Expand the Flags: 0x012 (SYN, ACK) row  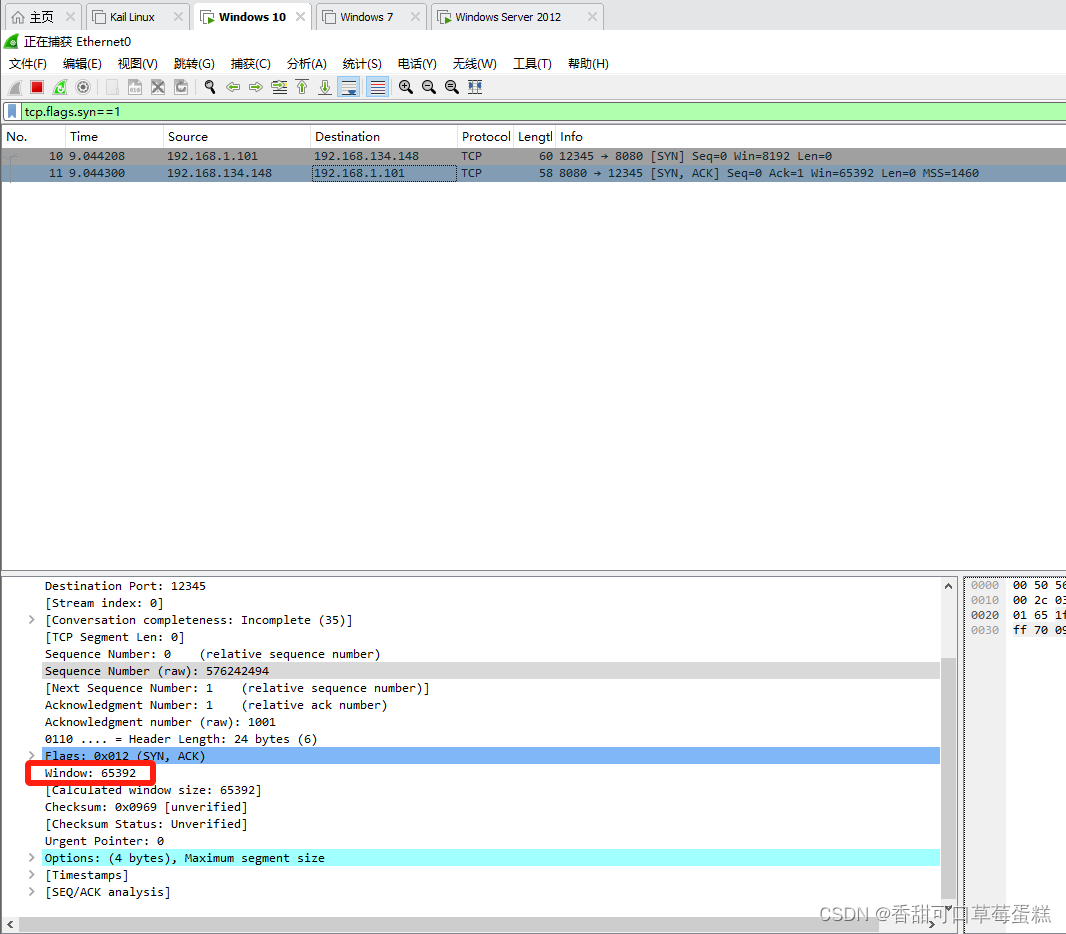(x=31, y=756)
